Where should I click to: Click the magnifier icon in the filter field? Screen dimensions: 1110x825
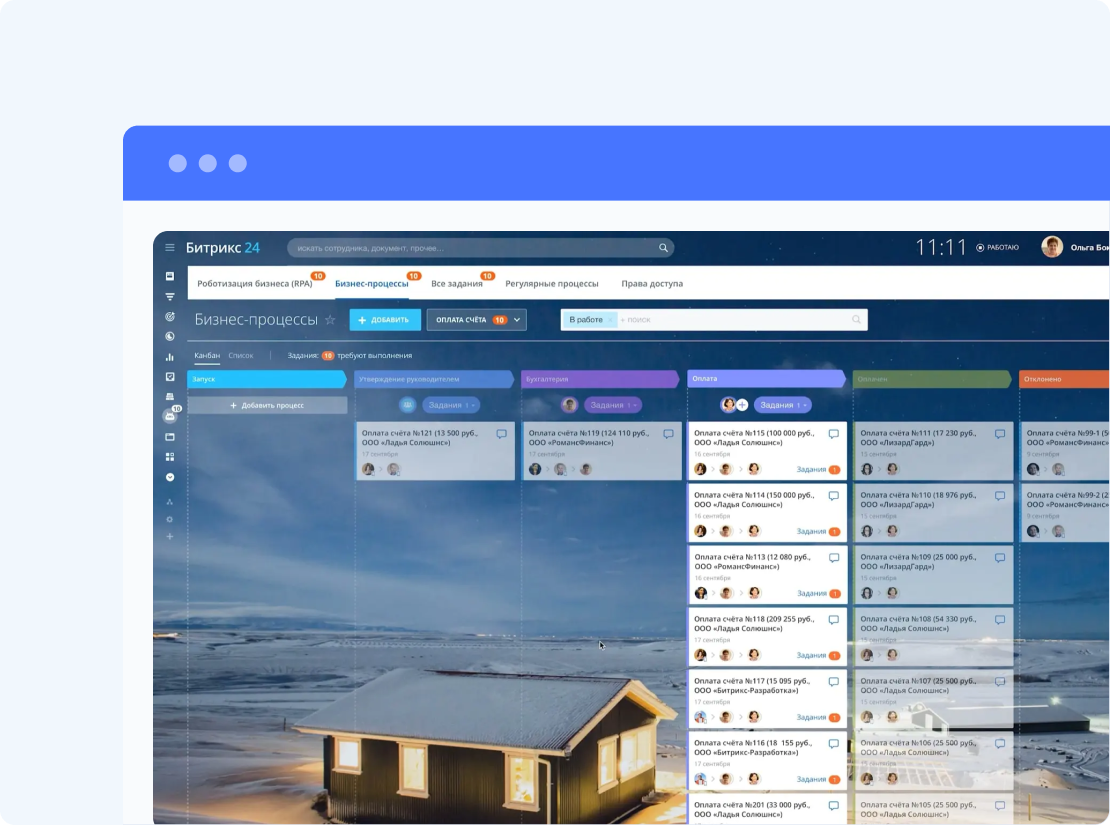[x=856, y=320]
